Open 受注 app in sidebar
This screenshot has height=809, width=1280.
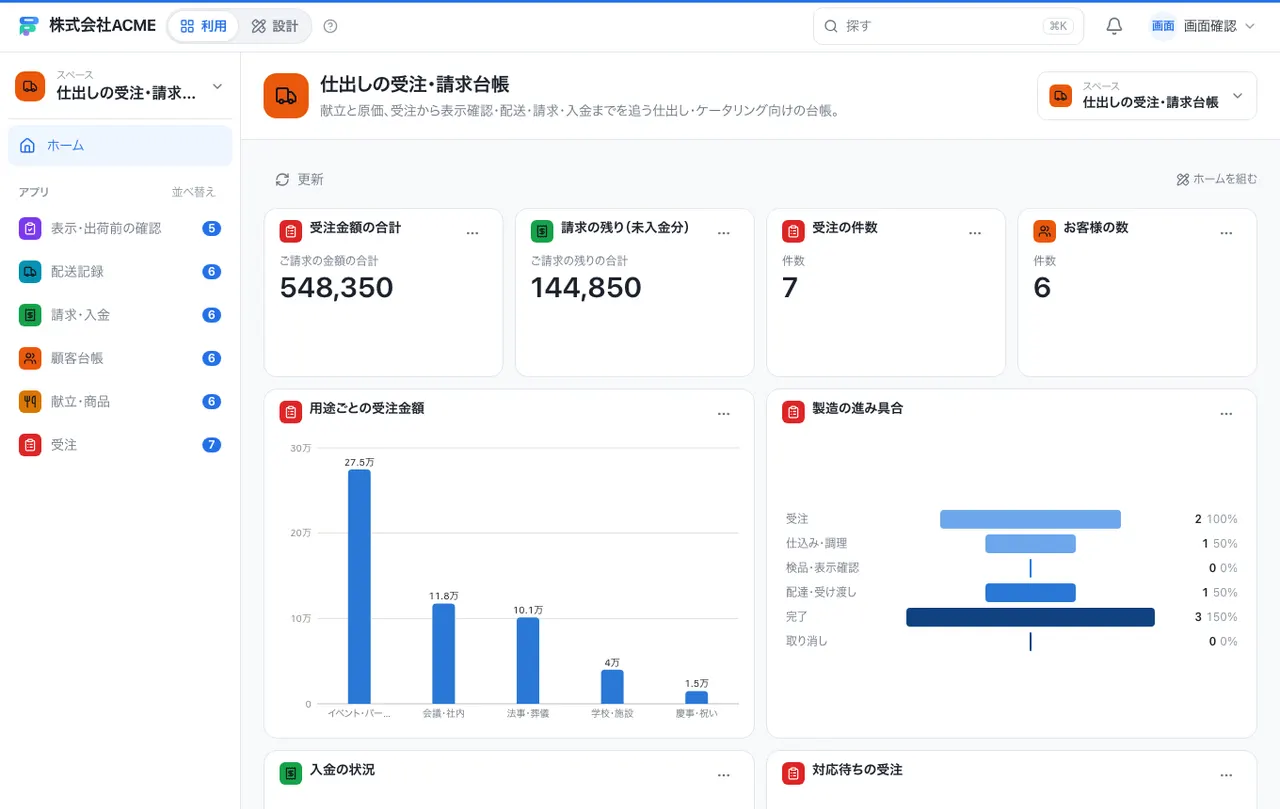[x=120, y=445]
